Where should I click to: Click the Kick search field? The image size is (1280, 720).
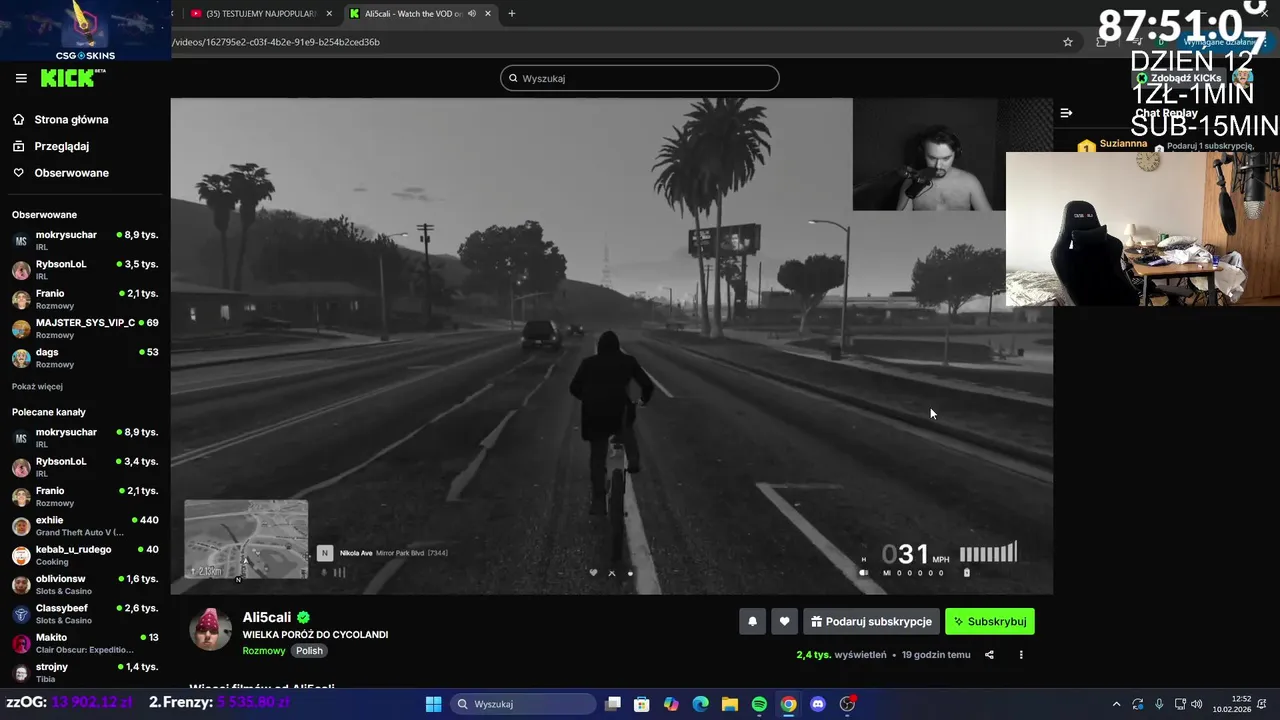pos(640,78)
